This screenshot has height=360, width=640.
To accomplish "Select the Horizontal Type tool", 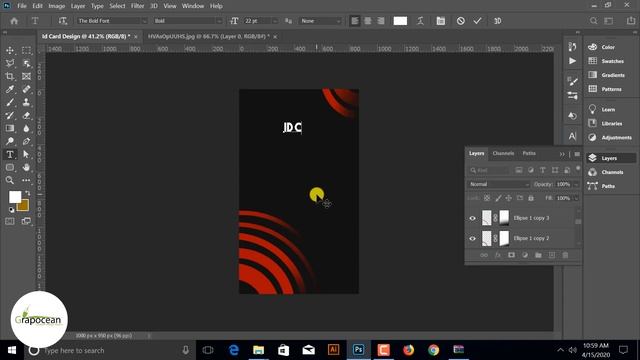I will pyautogui.click(x=10, y=155).
